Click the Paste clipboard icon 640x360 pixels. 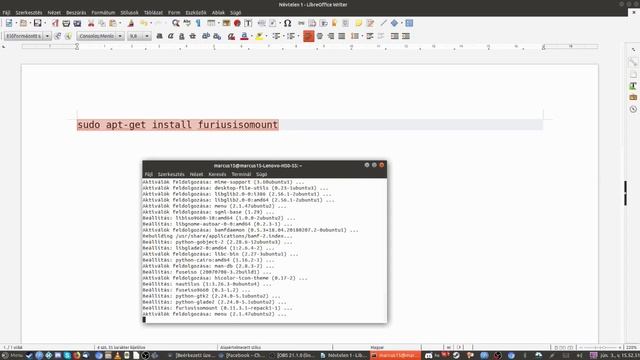pos(113,23)
